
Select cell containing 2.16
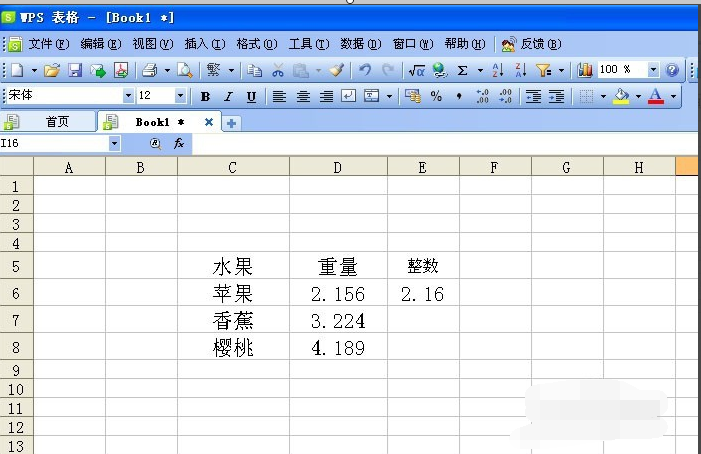tap(423, 294)
